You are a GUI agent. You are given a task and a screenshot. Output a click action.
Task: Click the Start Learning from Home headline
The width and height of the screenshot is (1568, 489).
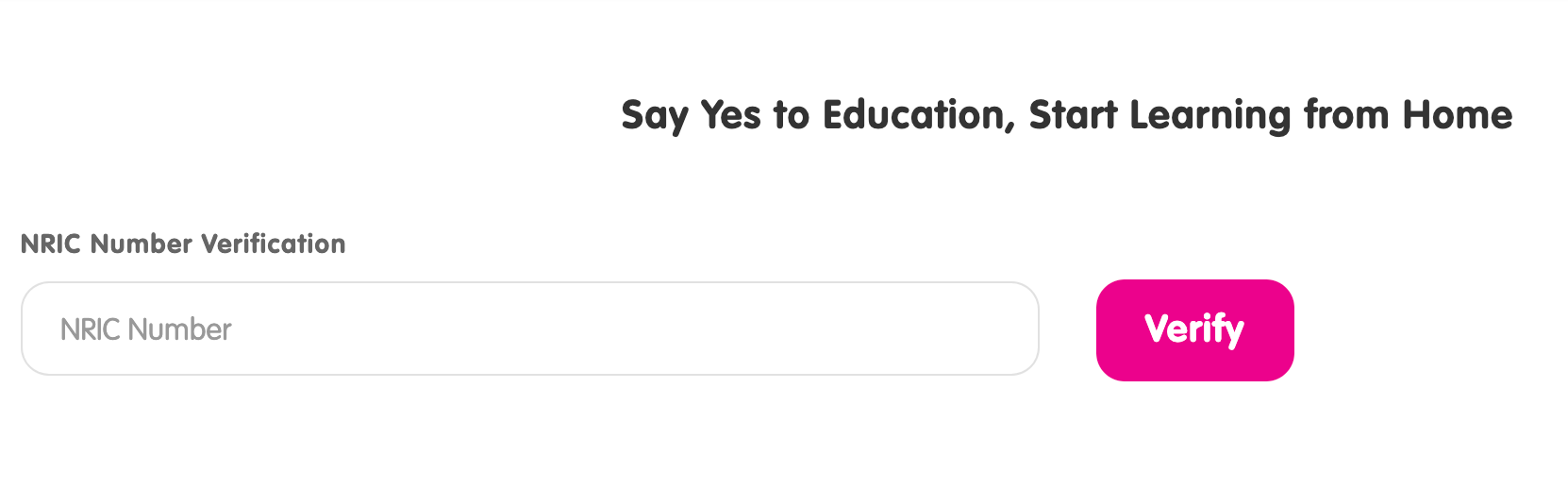[1270, 115]
